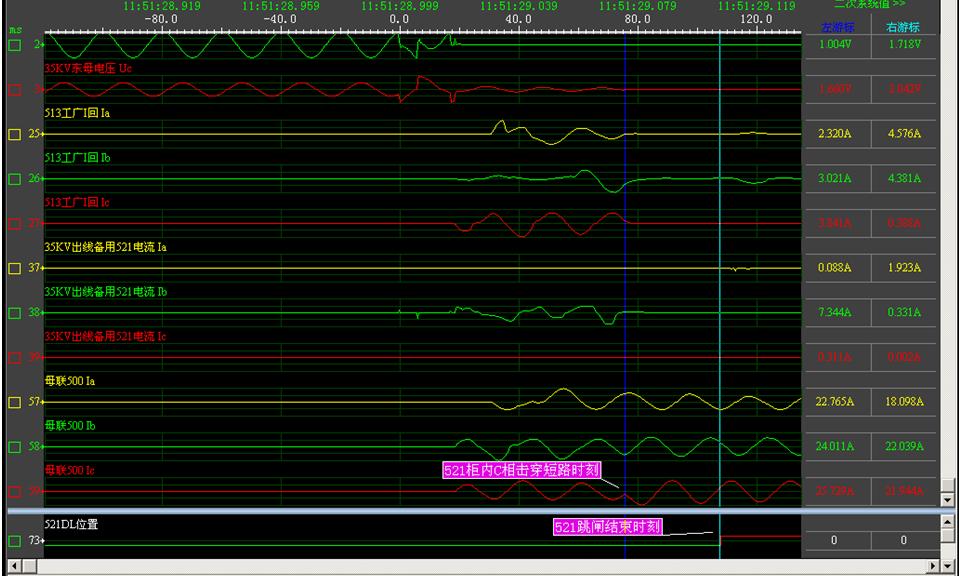Click the splitter bar between analog and digital panes
This screenshot has width=959, height=576.
[x=470, y=510]
